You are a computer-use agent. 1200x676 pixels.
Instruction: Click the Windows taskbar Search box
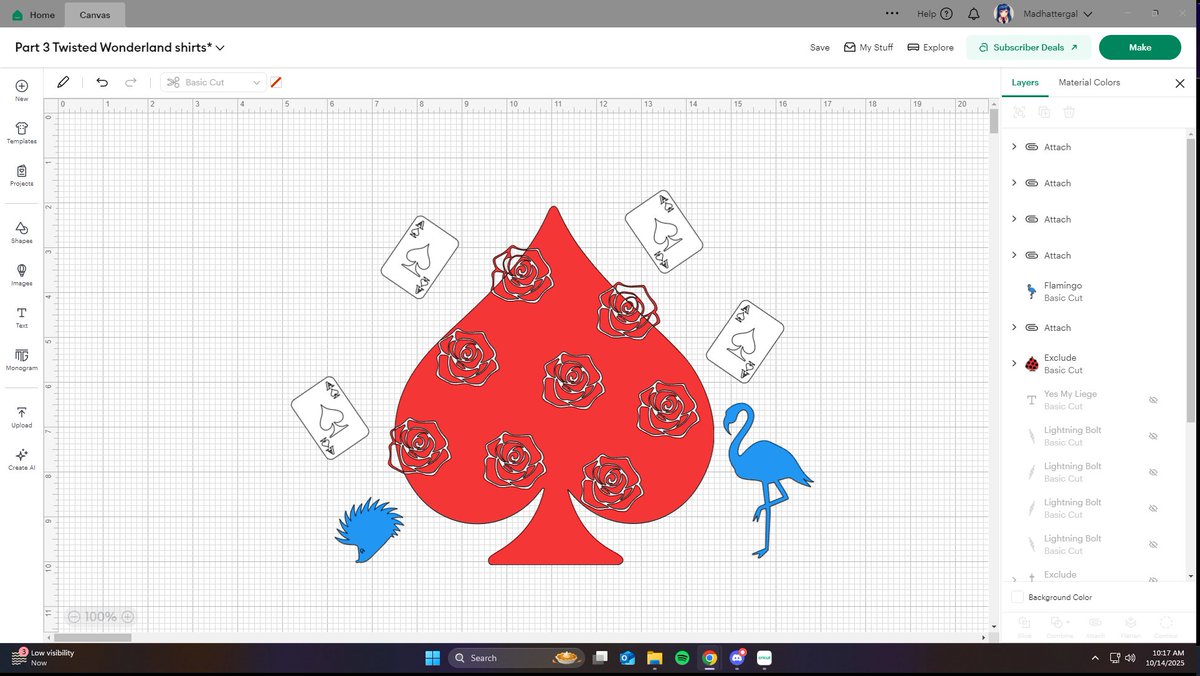pos(516,658)
